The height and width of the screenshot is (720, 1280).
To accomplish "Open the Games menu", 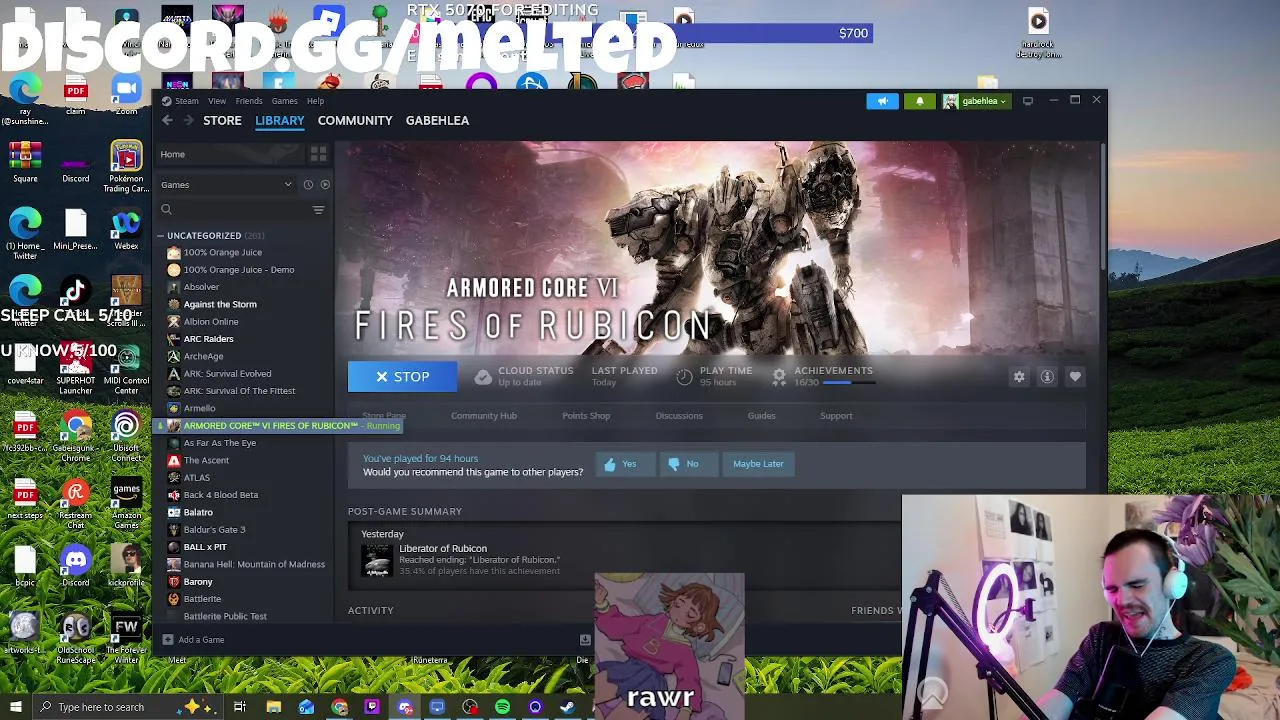I will click(x=284, y=101).
